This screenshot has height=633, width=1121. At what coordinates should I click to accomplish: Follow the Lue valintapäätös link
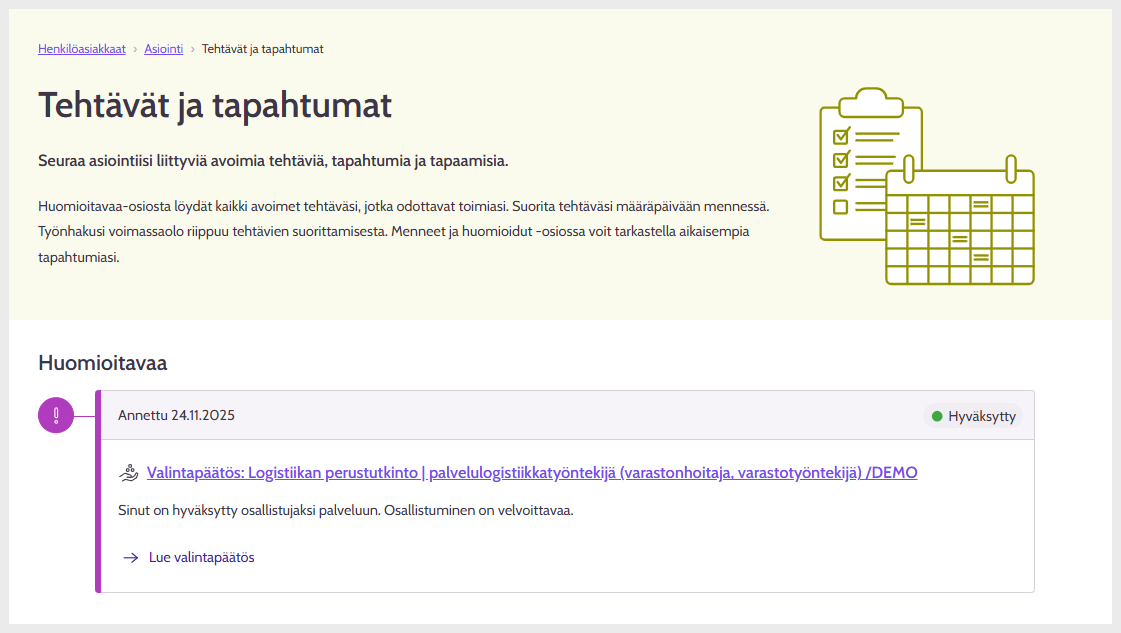pos(201,557)
